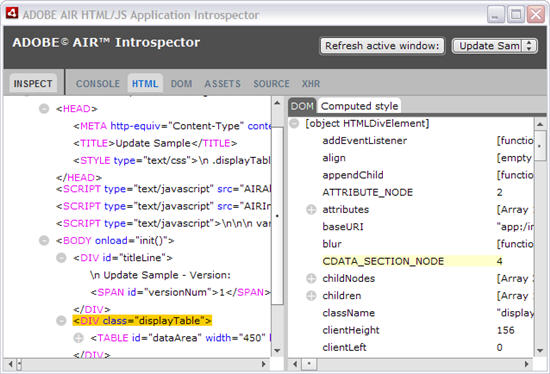Collapse the BODY onload node

click(x=44, y=241)
